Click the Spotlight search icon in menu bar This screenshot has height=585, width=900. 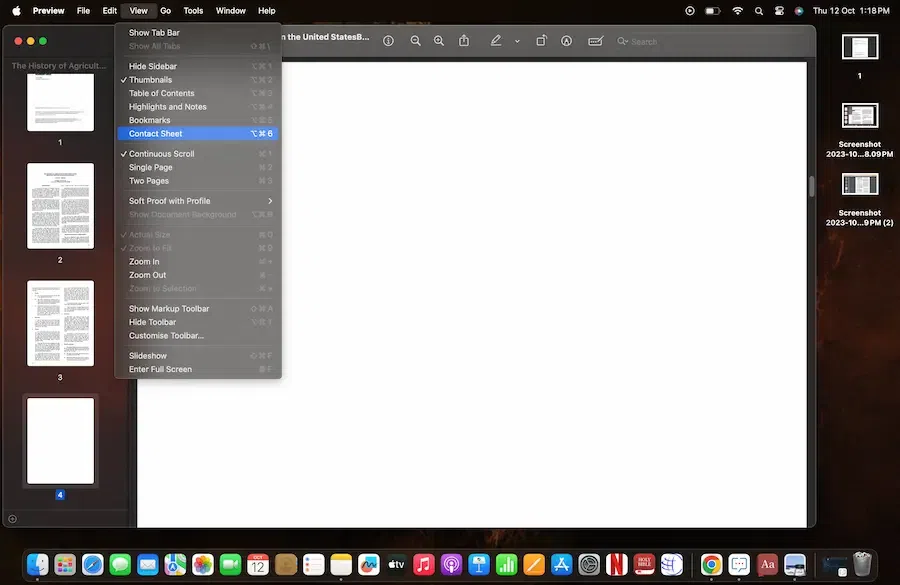pos(759,11)
